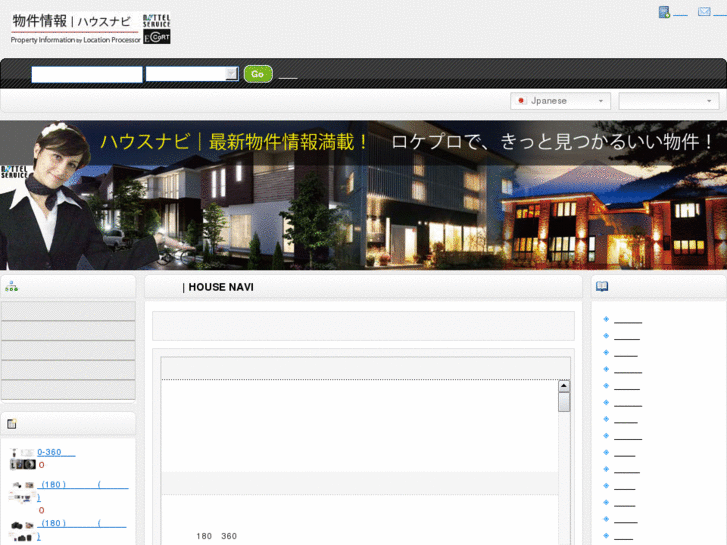Click the open book icon in the right panel

pos(602,286)
